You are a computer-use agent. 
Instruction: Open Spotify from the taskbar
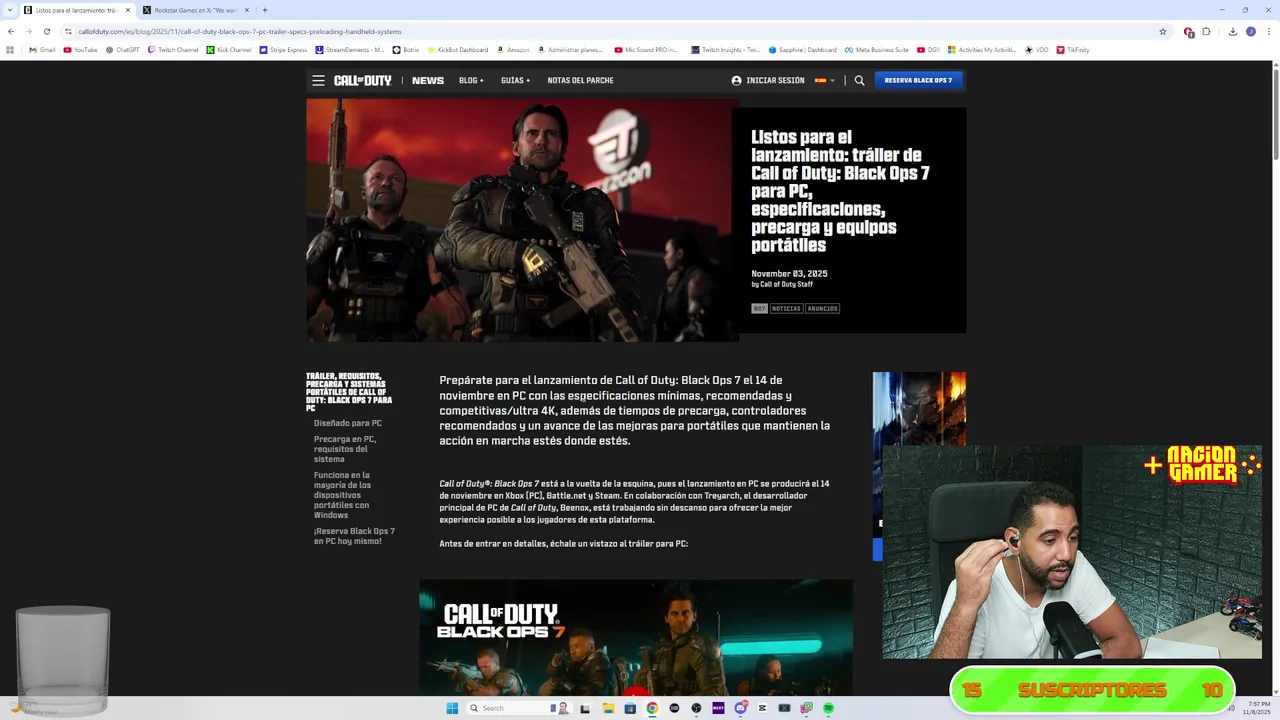click(828, 708)
